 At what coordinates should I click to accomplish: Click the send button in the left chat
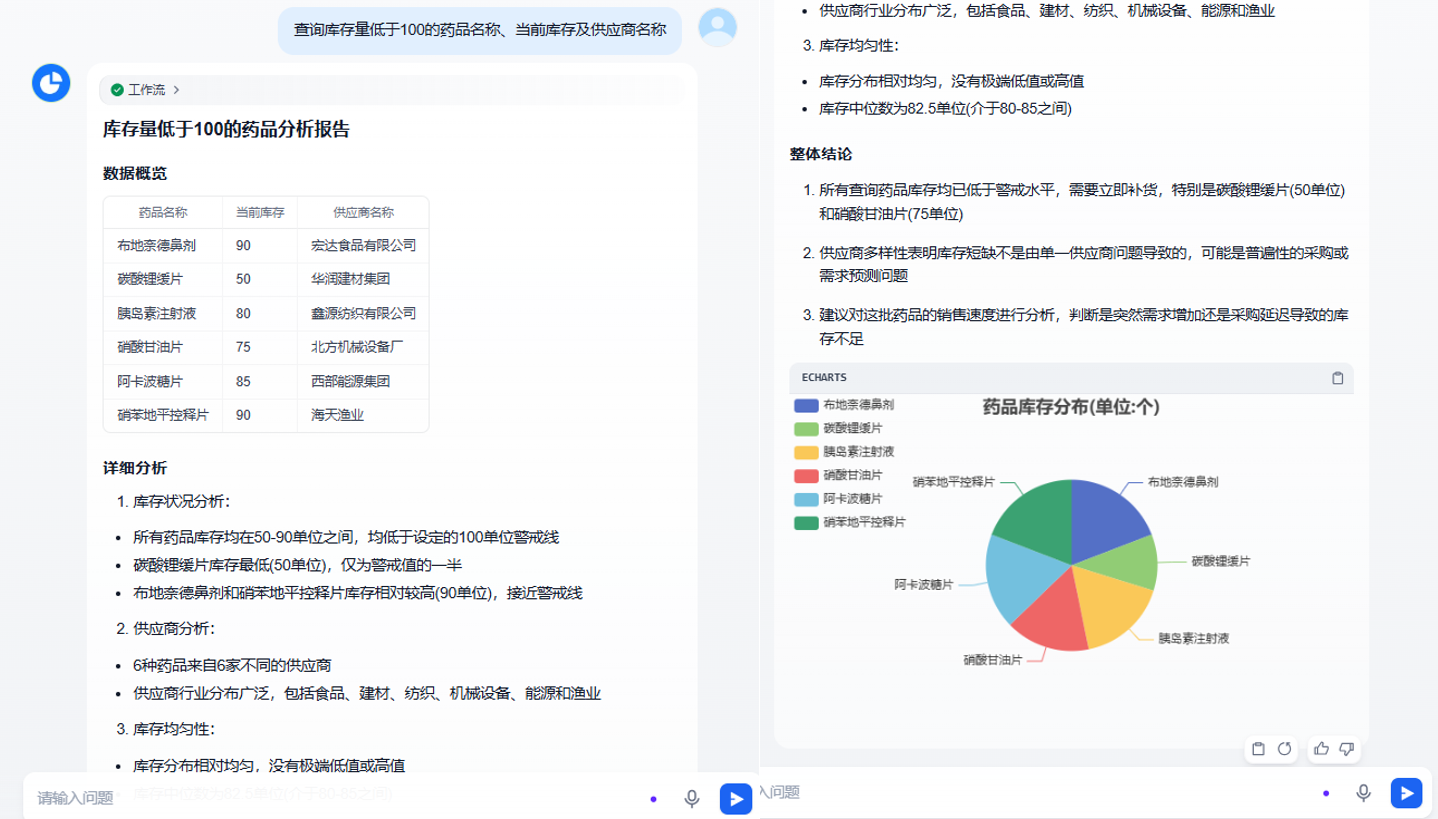(735, 798)
